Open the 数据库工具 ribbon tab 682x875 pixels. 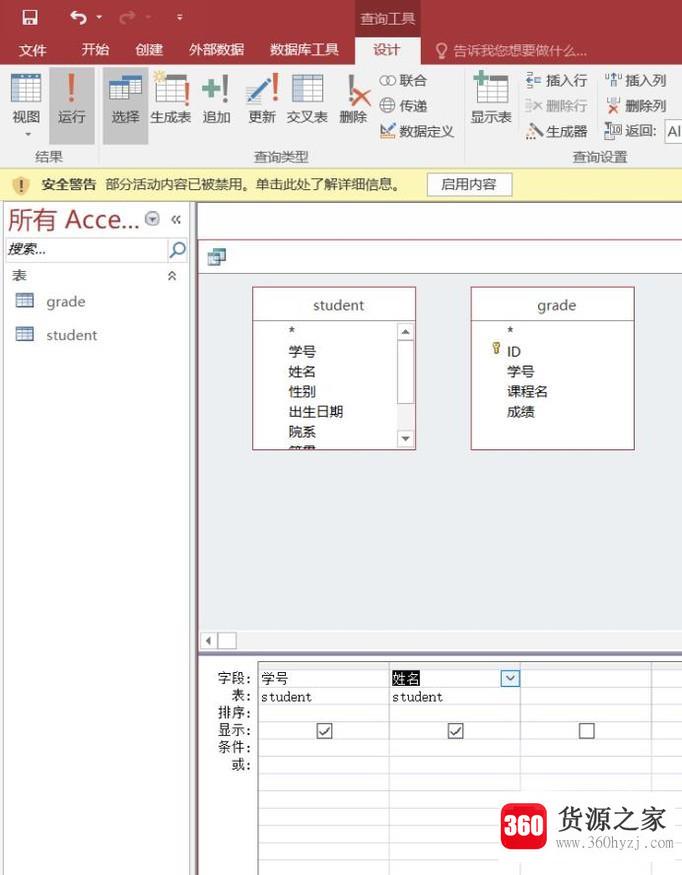click(x=304, y=50)
